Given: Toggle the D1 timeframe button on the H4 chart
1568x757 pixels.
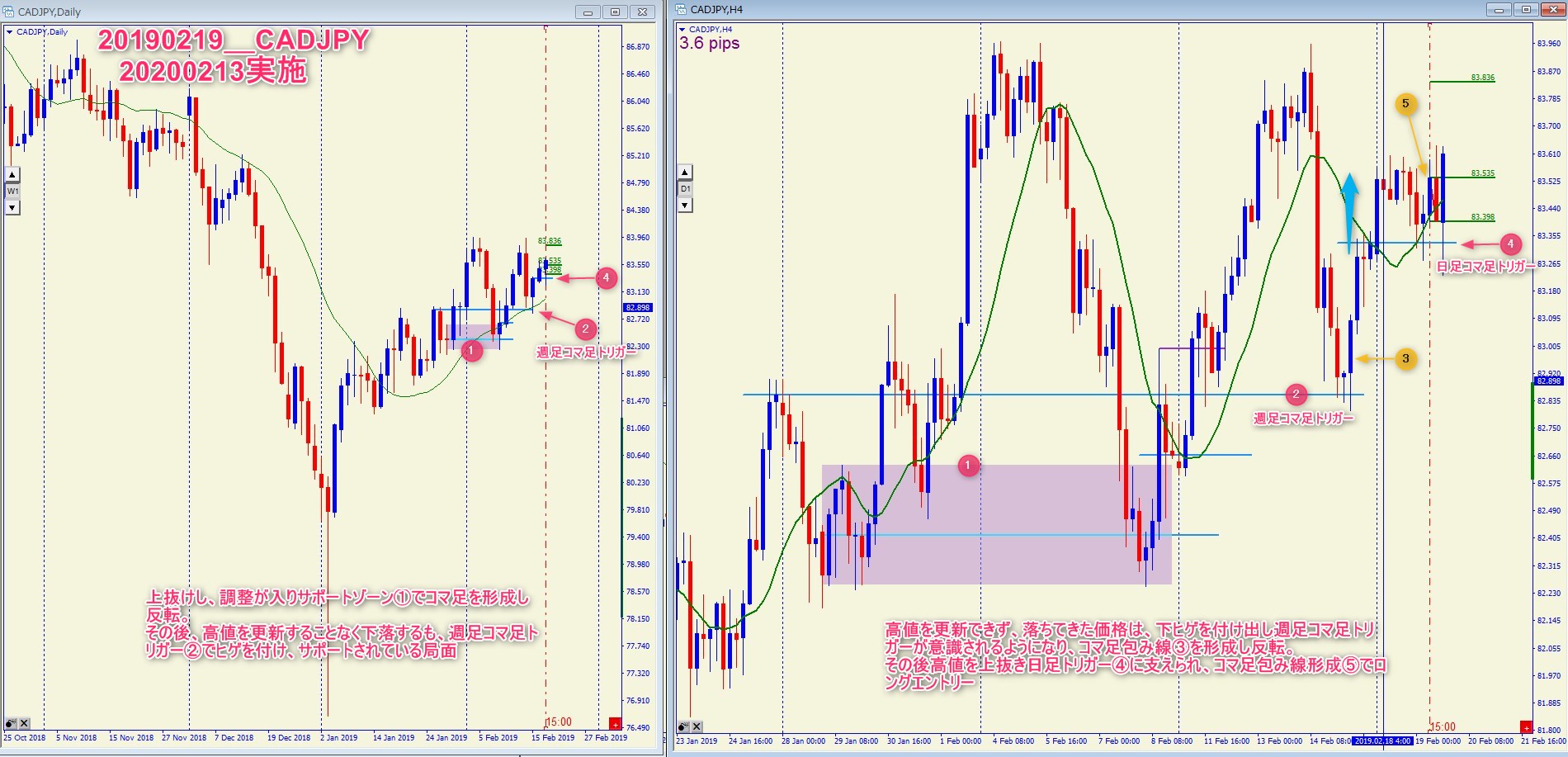Looking at the screenshot, I should point(685,189).
